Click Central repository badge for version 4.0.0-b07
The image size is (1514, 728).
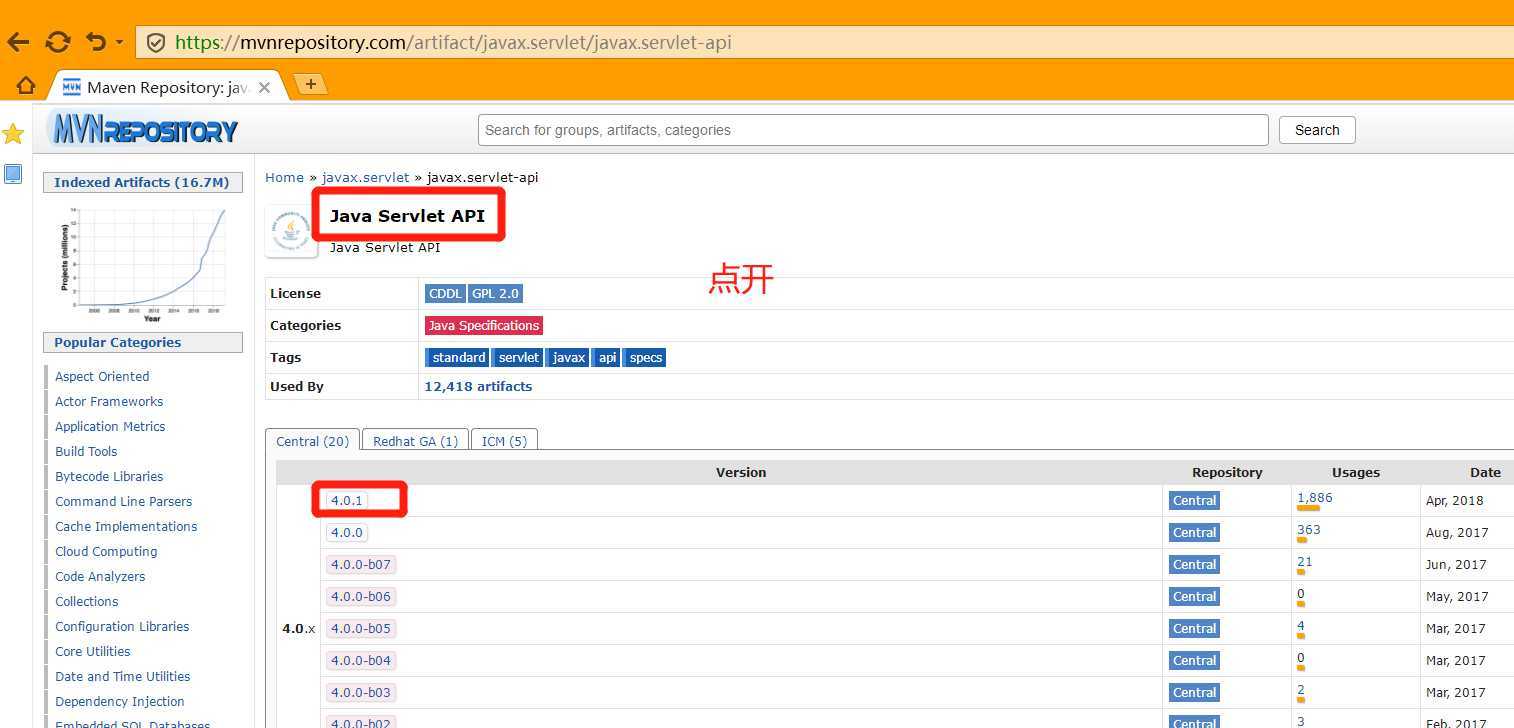pyautogui.click(x=1194, y=565)
